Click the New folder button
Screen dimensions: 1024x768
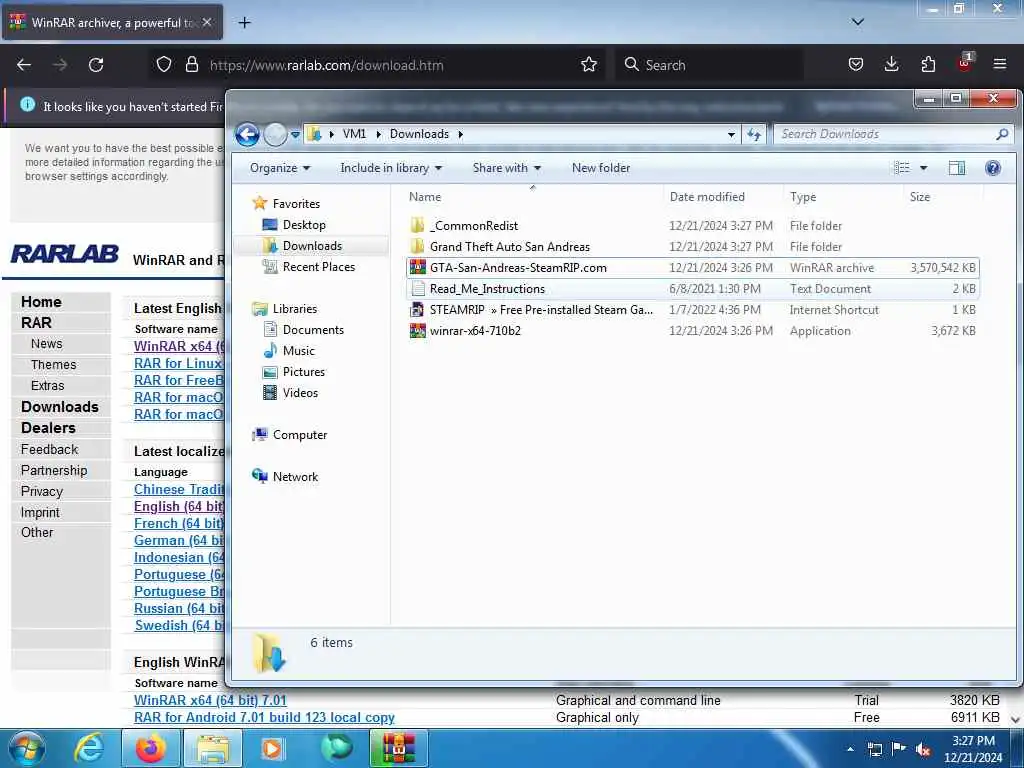(x=601, y=168)
